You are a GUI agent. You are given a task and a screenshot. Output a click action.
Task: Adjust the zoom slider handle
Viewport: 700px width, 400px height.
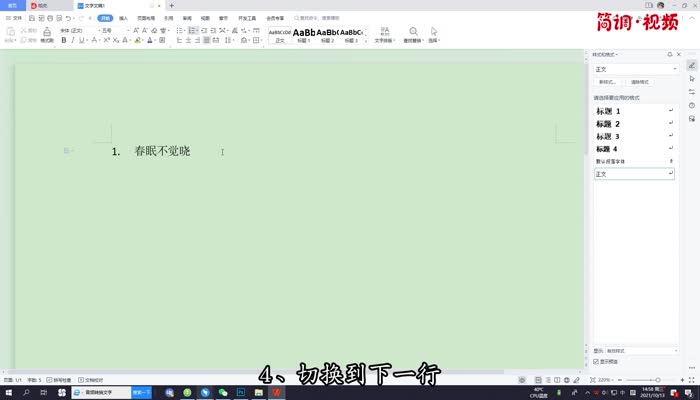click(x=658, y=380)
